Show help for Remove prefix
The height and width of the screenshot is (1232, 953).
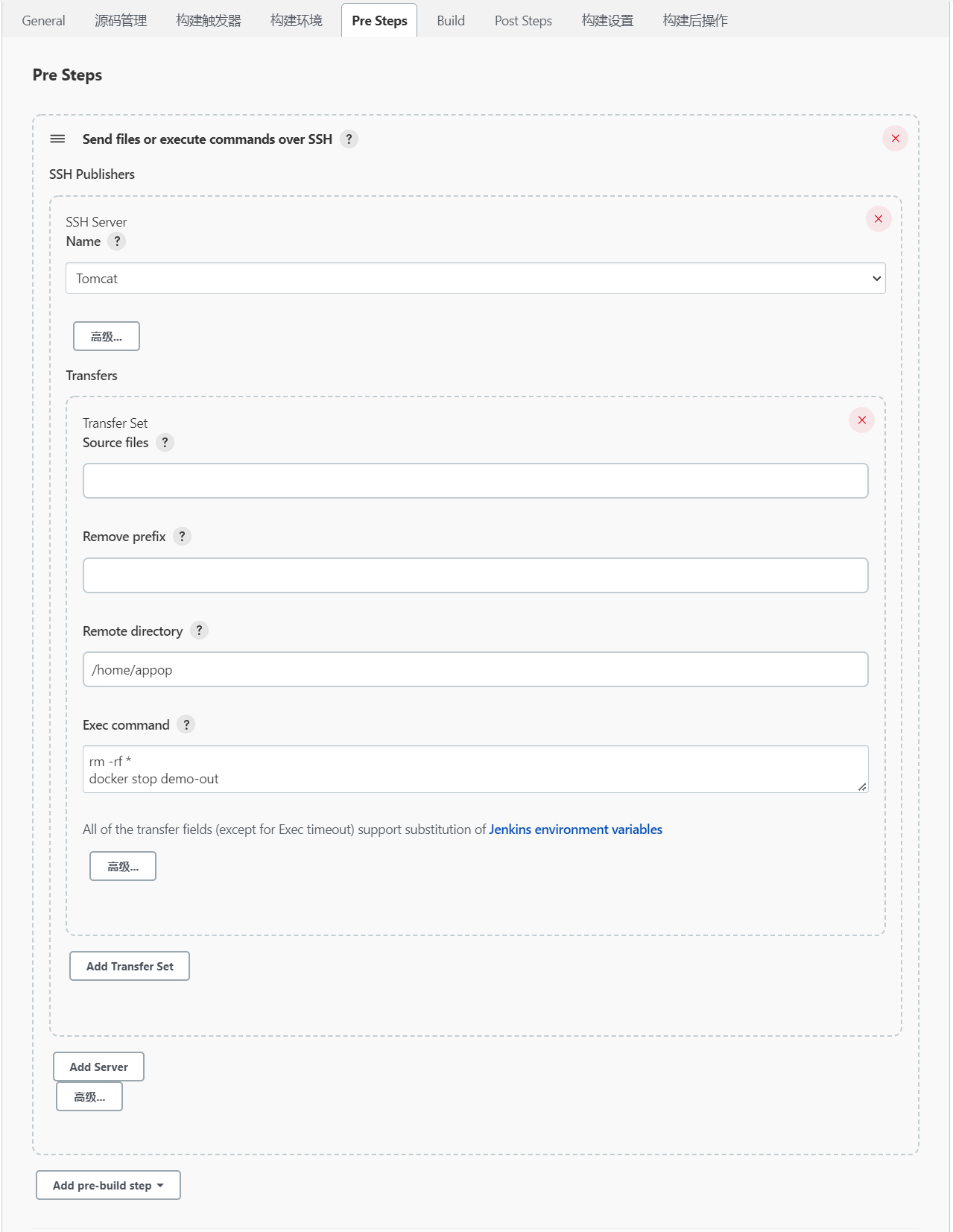[182, 537]
